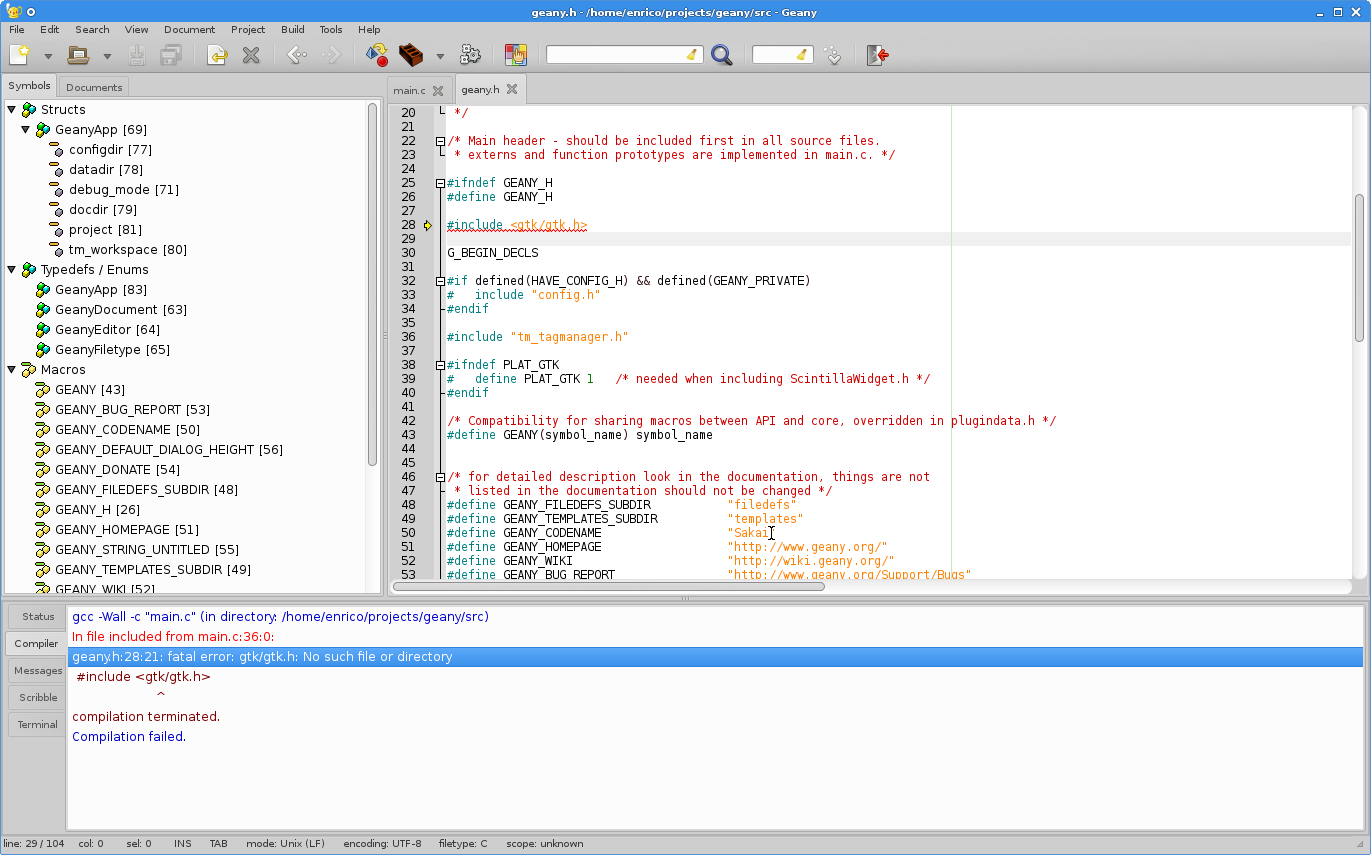Viewport: 1371px width, 855px height.
Task: Close the geany.h tab
Action: coord(512,89)
